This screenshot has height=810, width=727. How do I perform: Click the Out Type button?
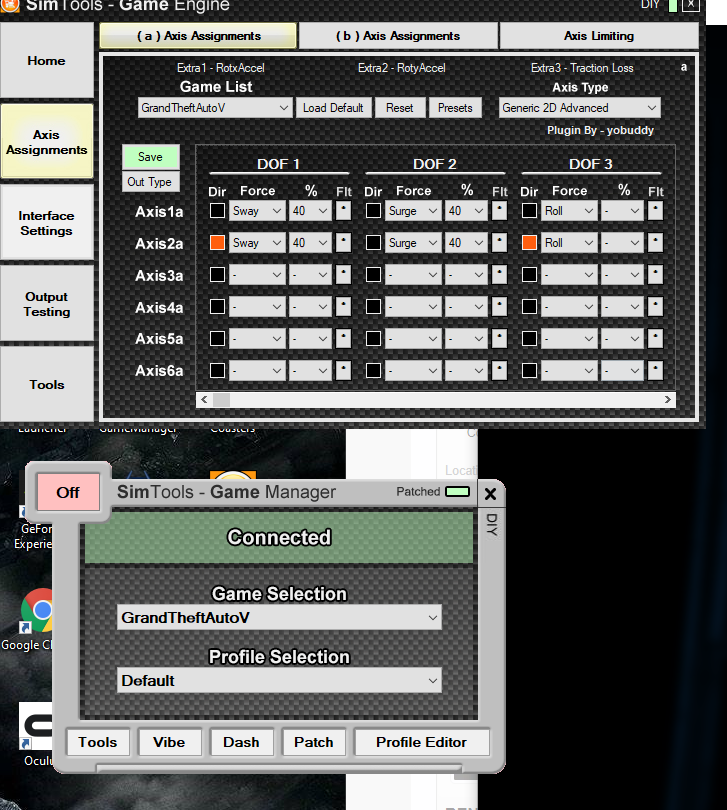(150, 182)
